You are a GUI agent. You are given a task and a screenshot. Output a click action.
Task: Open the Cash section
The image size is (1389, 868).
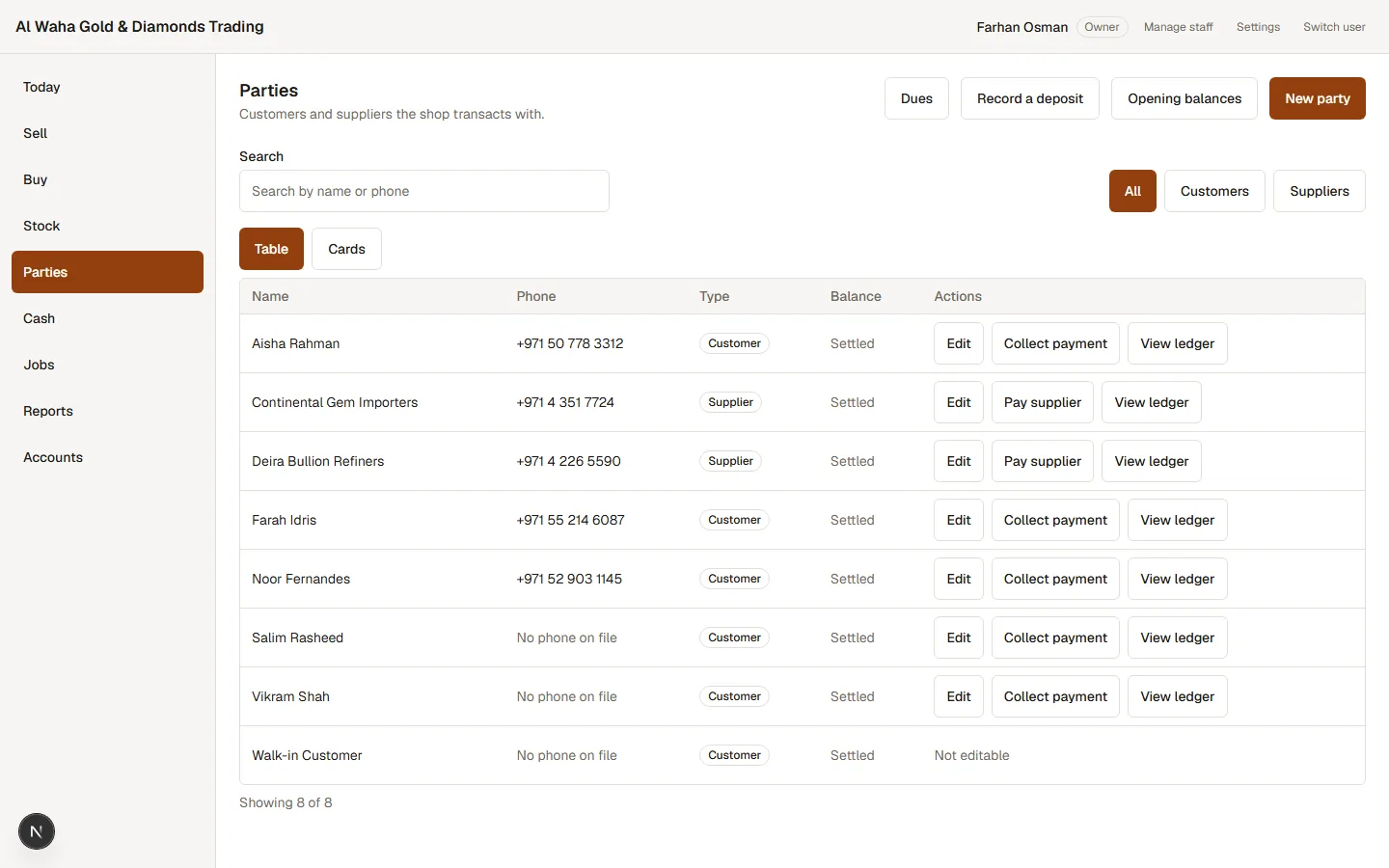coord(107,318)
